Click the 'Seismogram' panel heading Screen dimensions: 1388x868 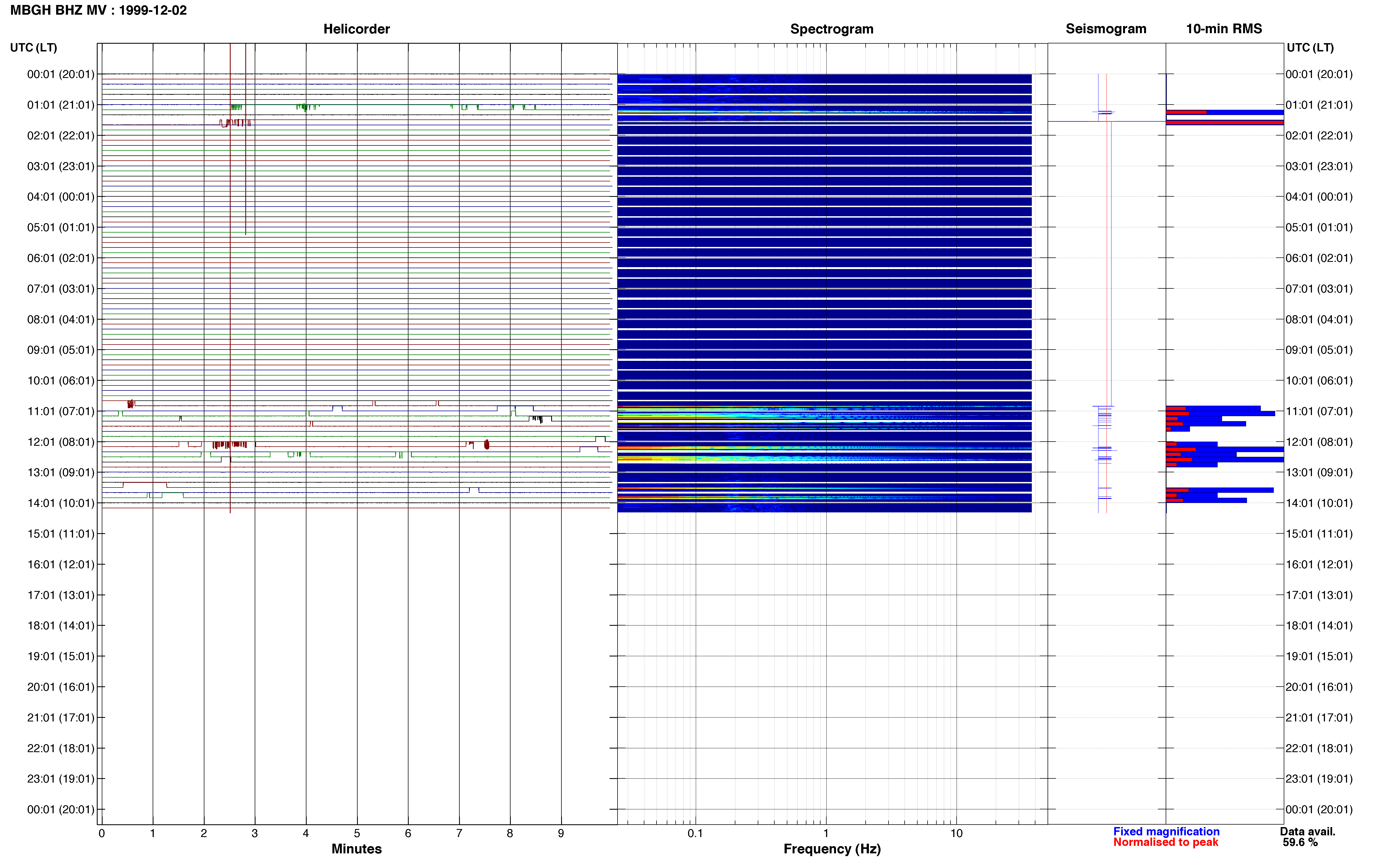(1106, 29)
